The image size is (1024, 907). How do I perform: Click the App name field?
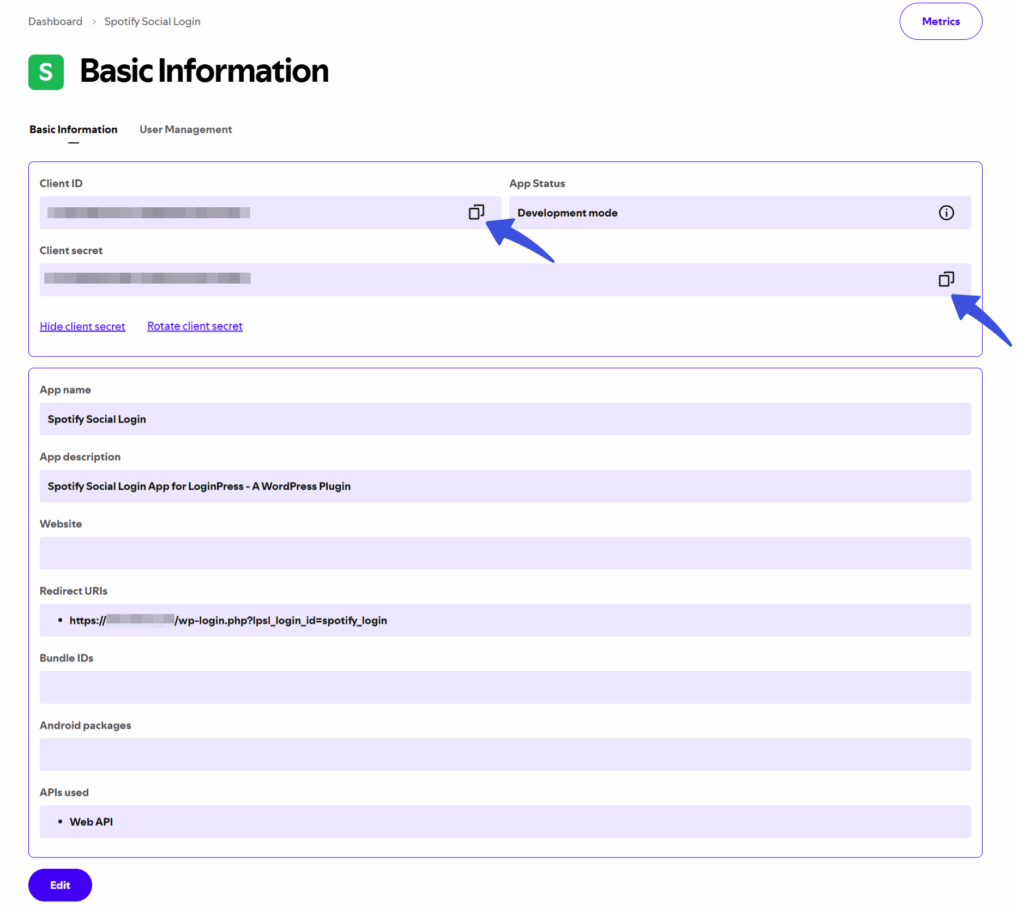[505, 419]
